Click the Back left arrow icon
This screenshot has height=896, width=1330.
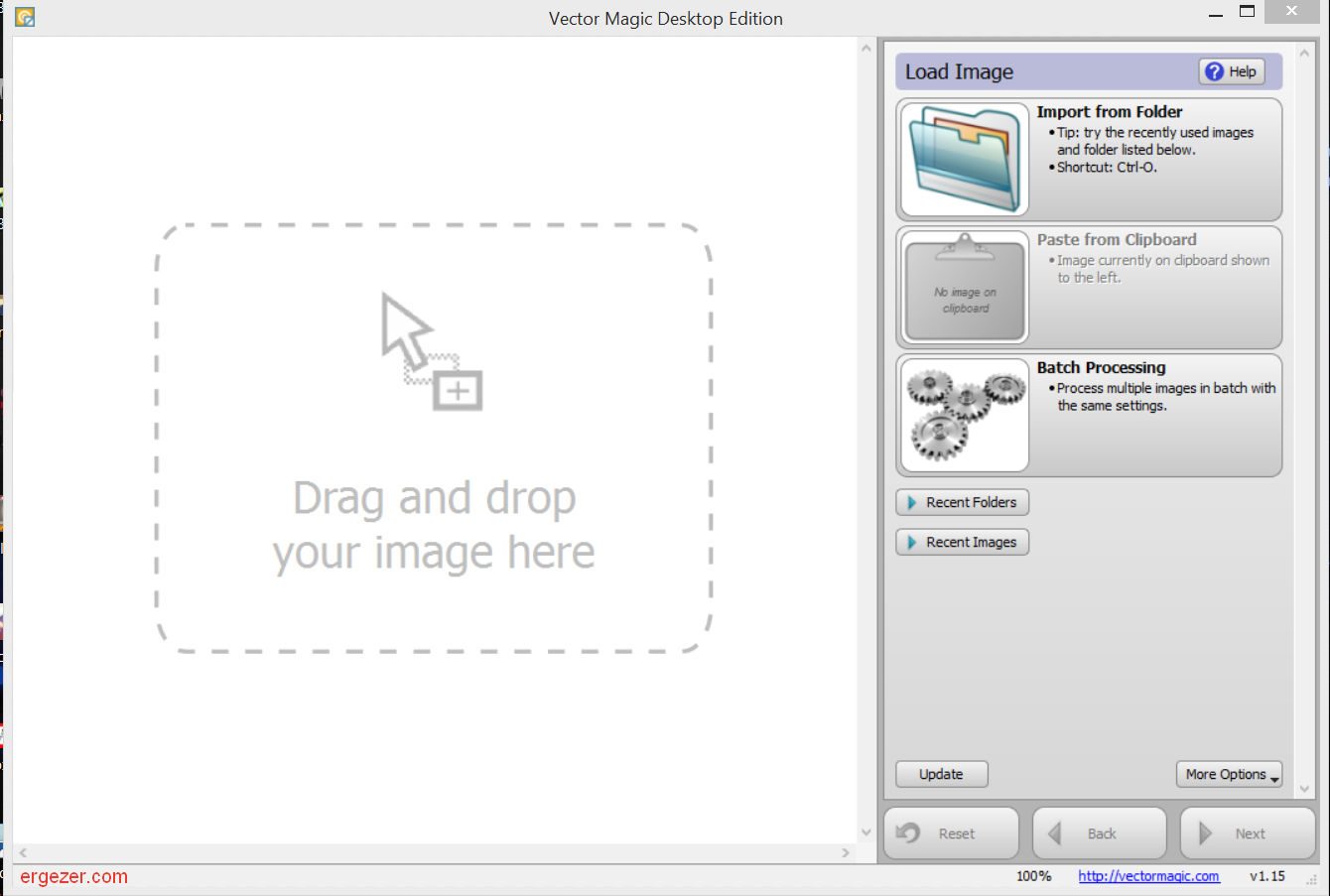1055,833
